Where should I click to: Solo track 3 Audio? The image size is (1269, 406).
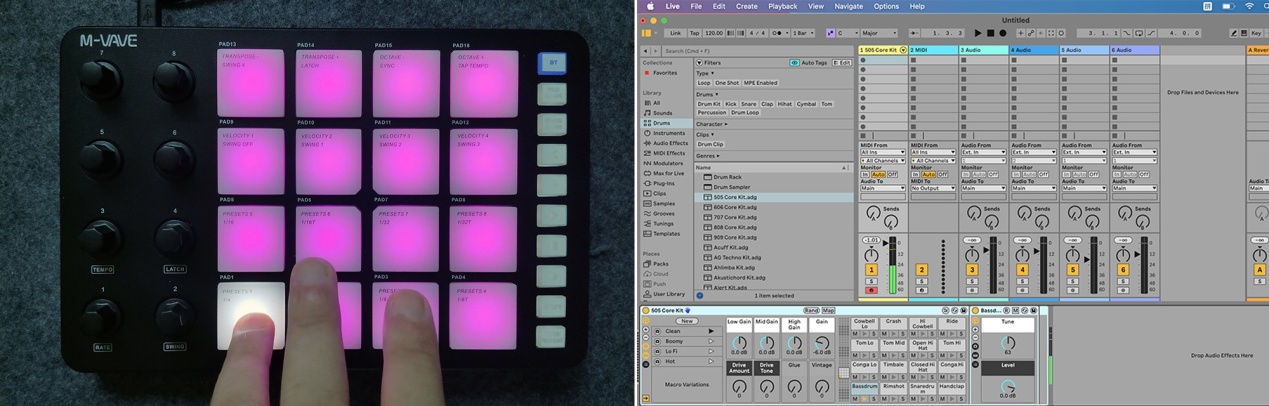coord(972,281)
